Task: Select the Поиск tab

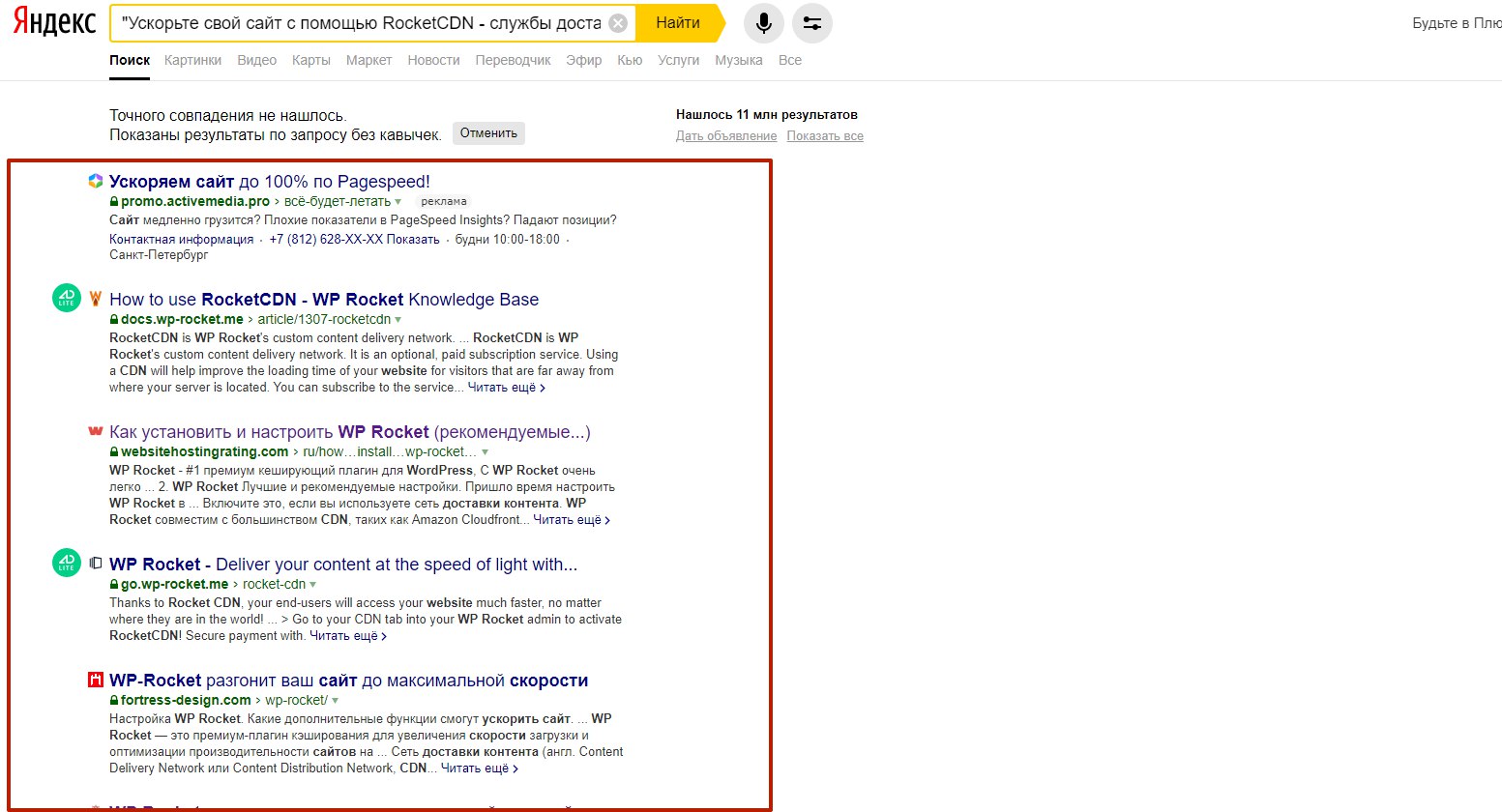Action: point(130,60)
